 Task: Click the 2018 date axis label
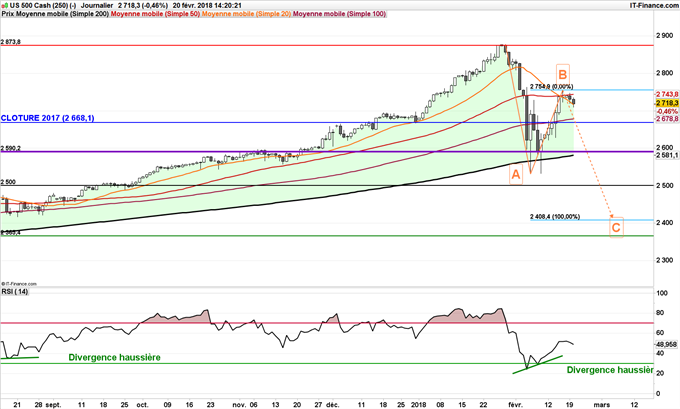419,404
